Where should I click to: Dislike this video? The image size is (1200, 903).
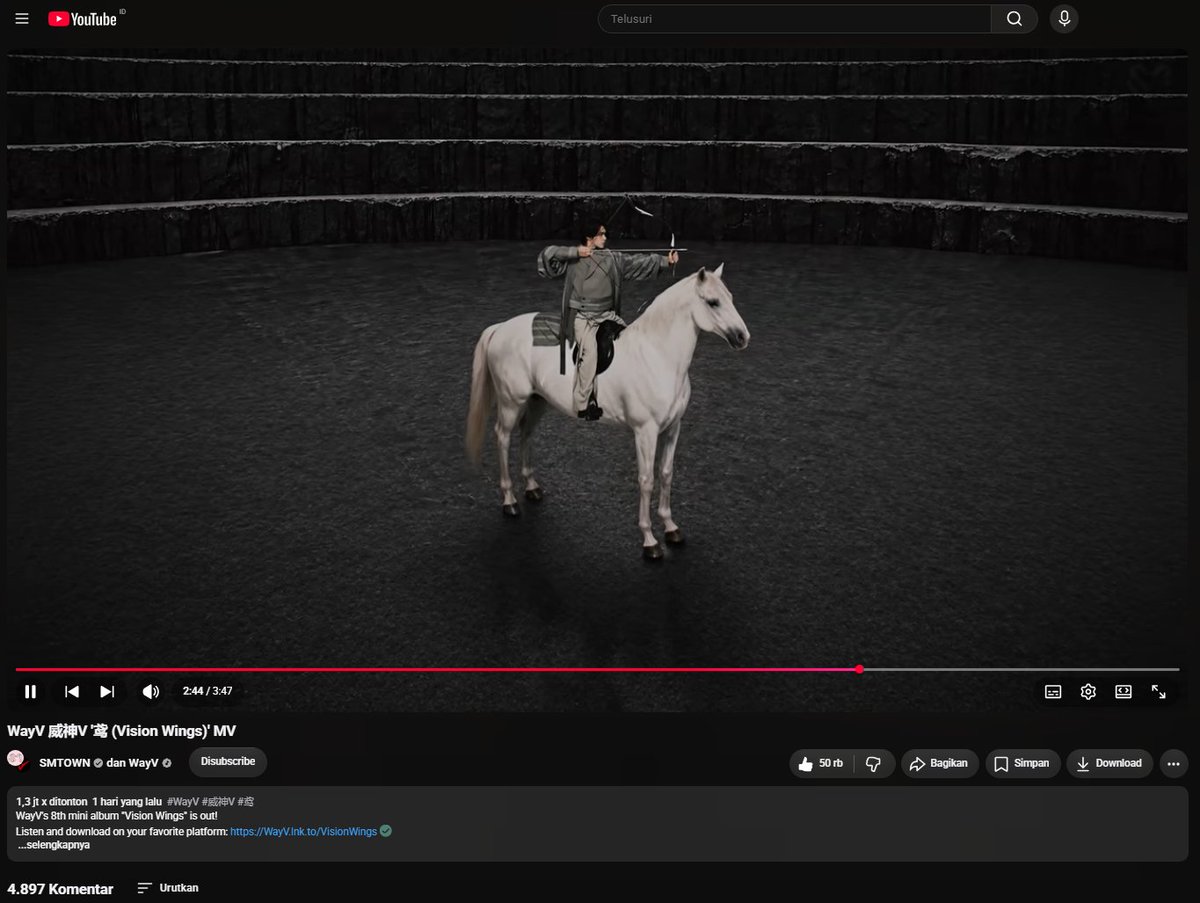pos(874,763)
